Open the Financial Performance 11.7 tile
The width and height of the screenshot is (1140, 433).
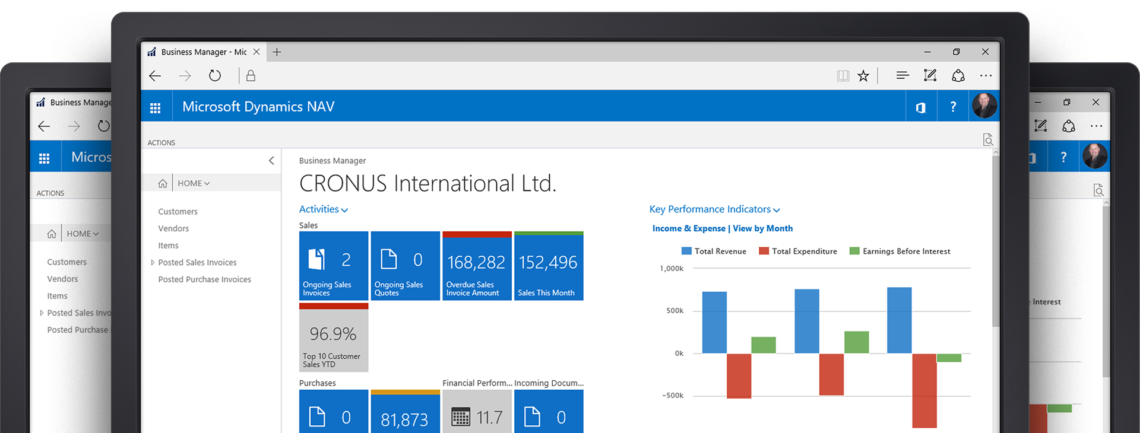click(x=477, y=411)
